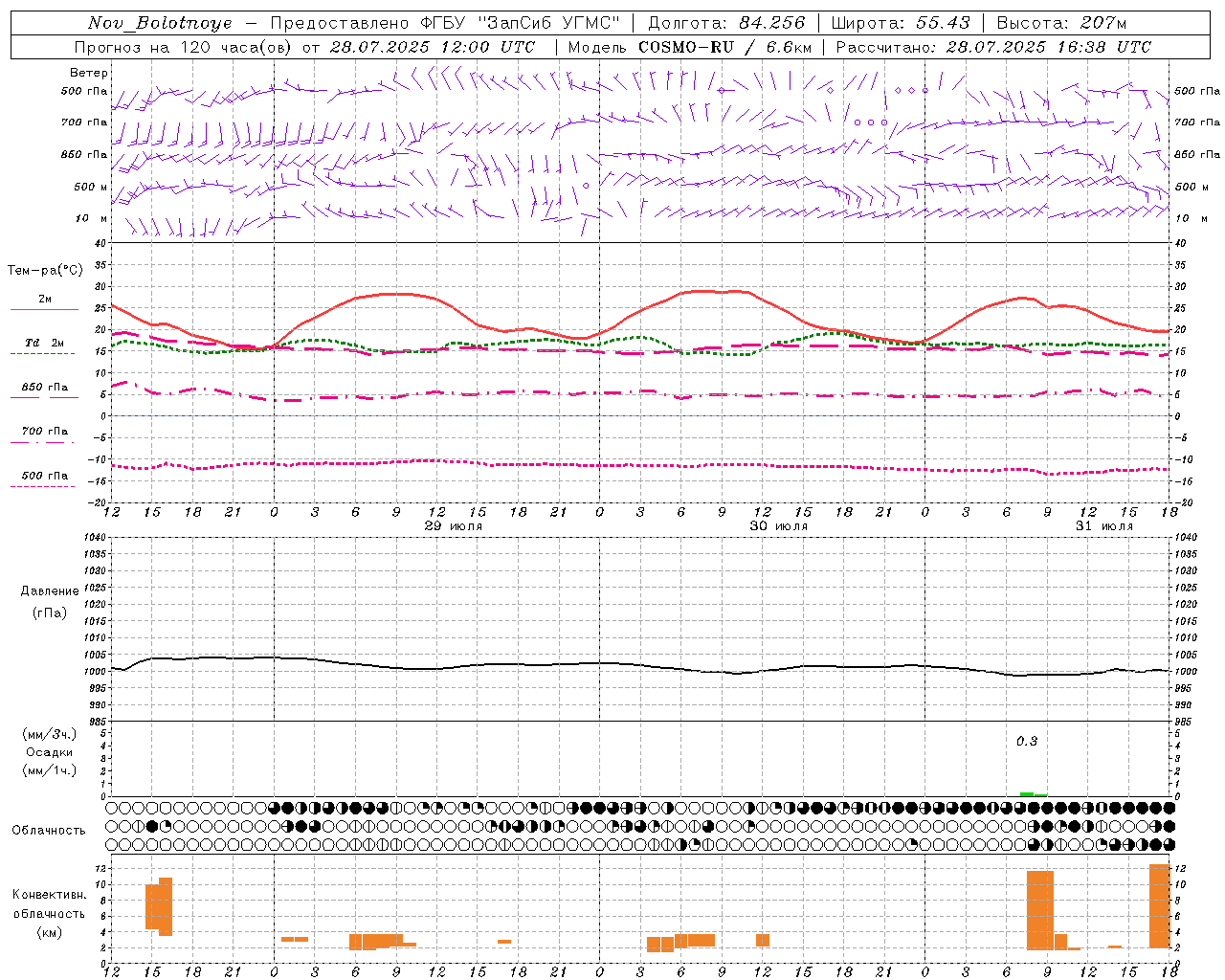Image resolution: width=1225 pixels, height=980 pixels.
Task: Click the 'Высота: 207м' value
Action: point(1061,22)
